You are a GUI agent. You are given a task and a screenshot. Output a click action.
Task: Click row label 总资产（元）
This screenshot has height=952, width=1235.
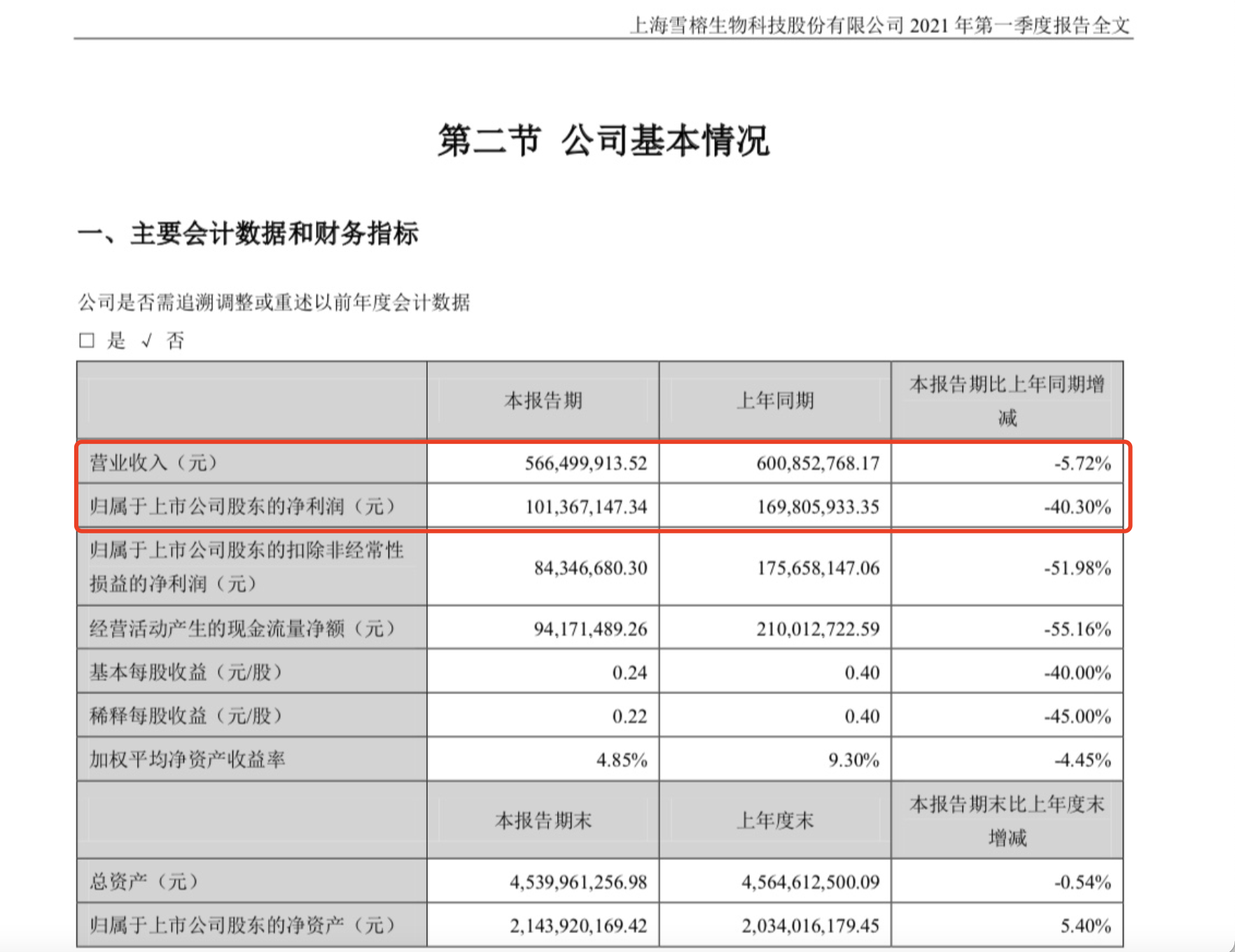click(x=144, y=881)
